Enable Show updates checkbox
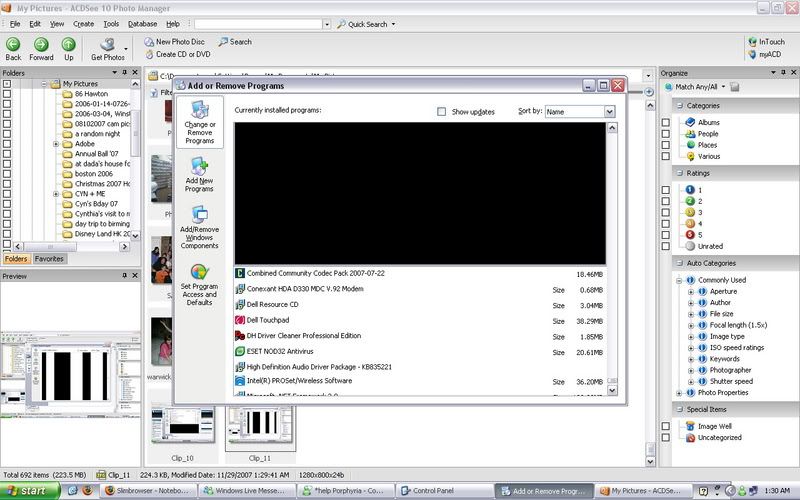The width and height of the screenshot is (800, 500). click(441, 111)
